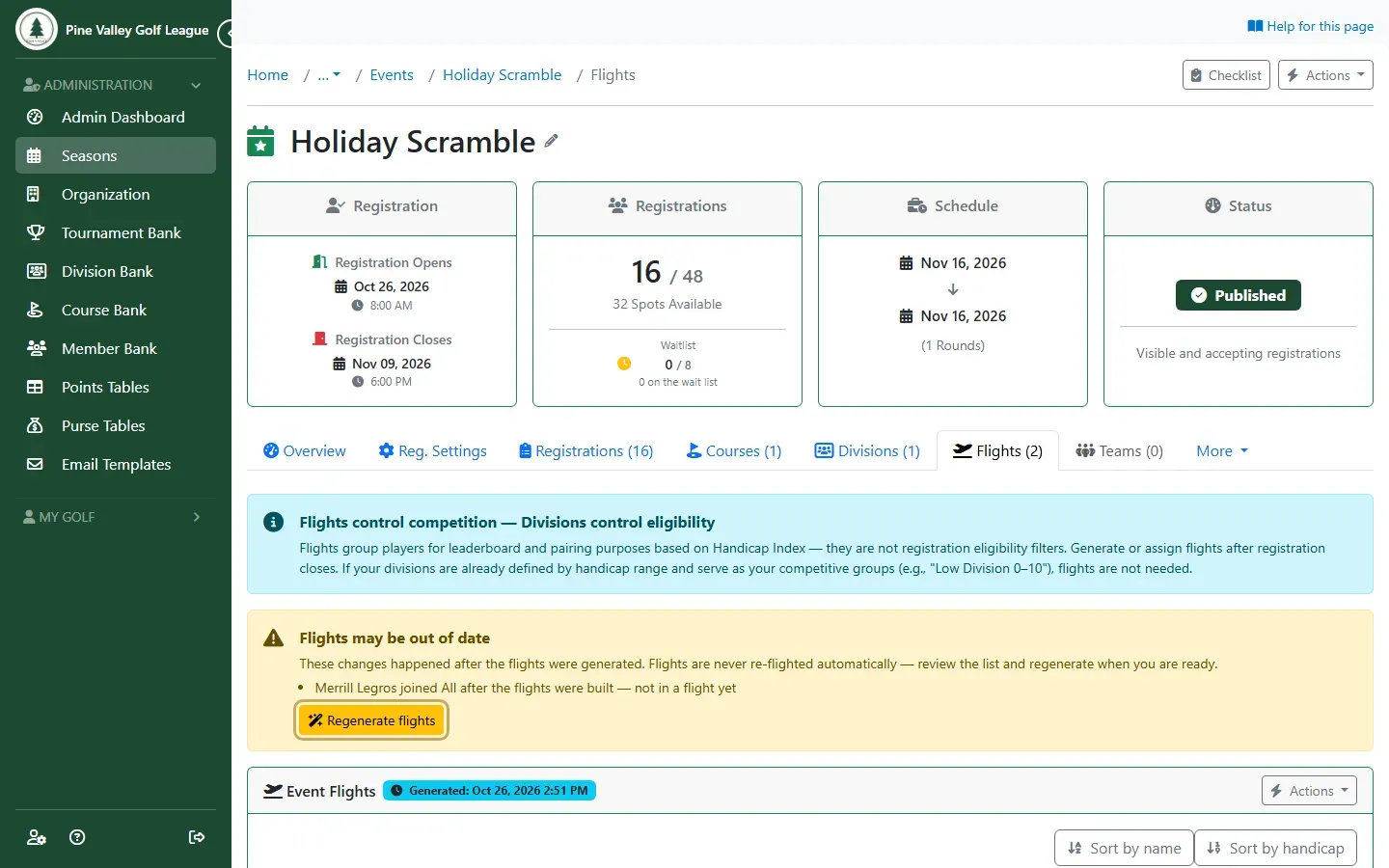Switch to the Reg. Settings tab
Screen dimensions: 1389x868
[432, 450]
